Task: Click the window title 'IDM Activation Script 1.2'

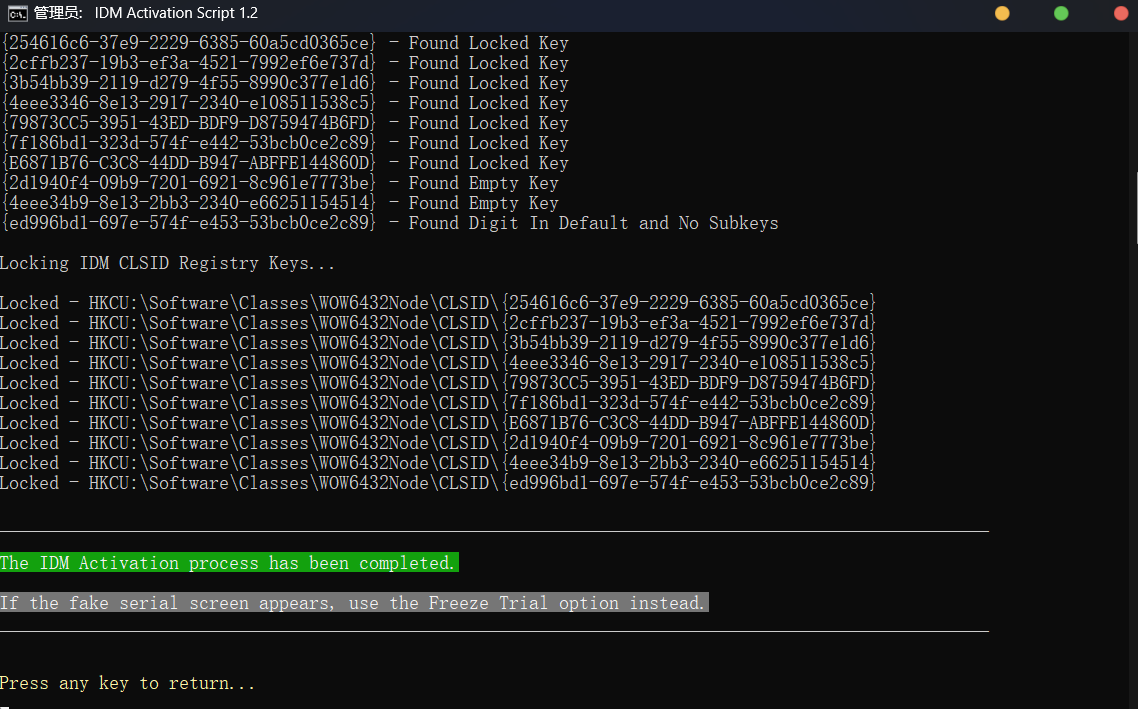Action: coord(176,13)
